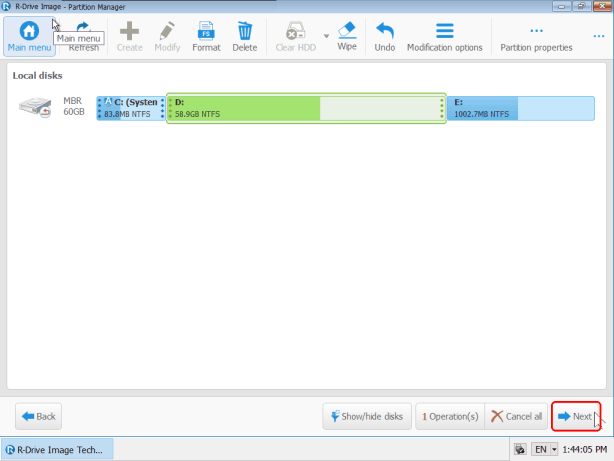Select the E: 1002.7MB NTFS partition
Viewport: 614px width, 461px height.
point(521,108)
